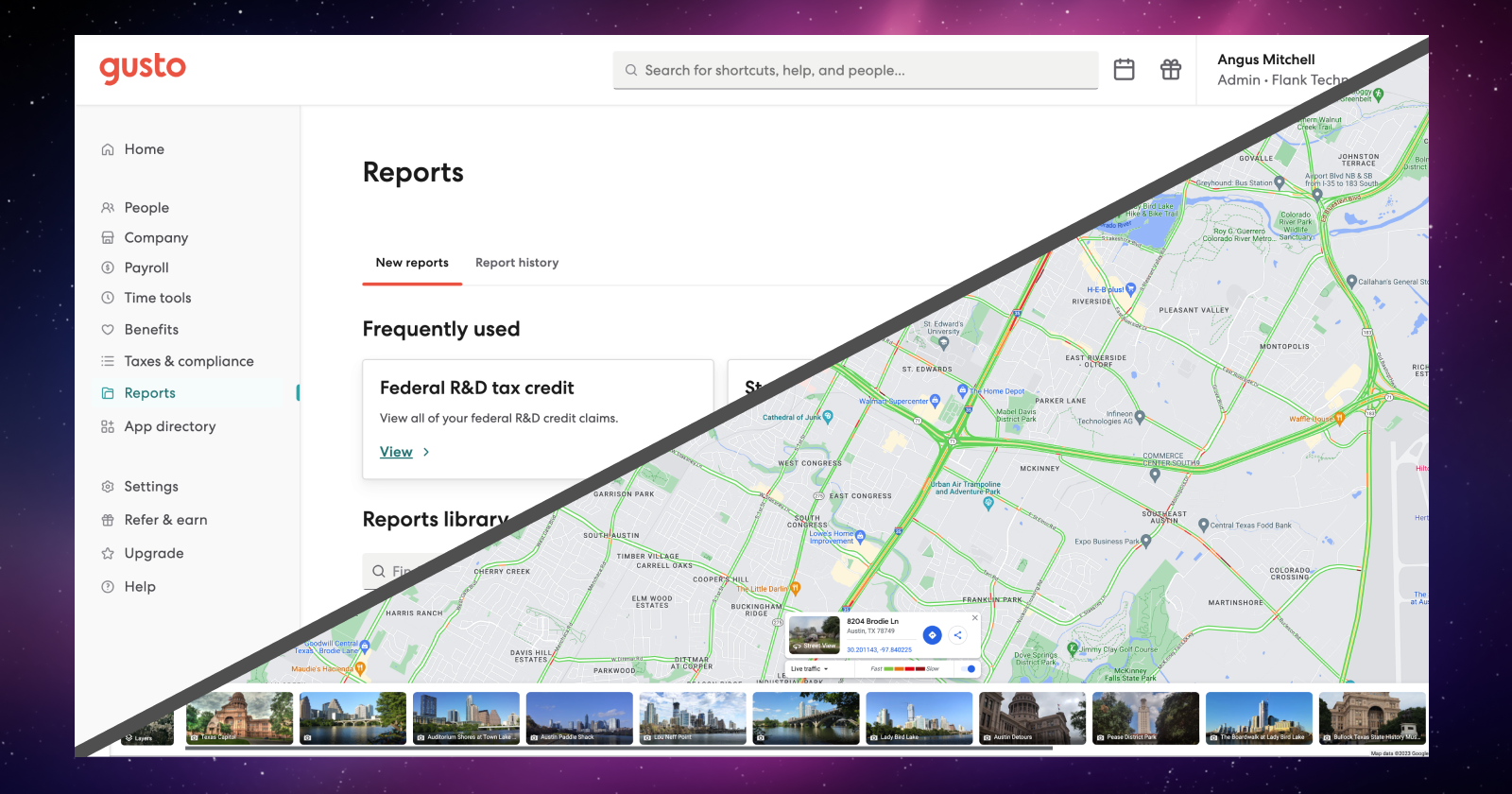Screen dimensions: 1512x794
Task: Click the top search shortcuts input field
Action: point(855,70)
